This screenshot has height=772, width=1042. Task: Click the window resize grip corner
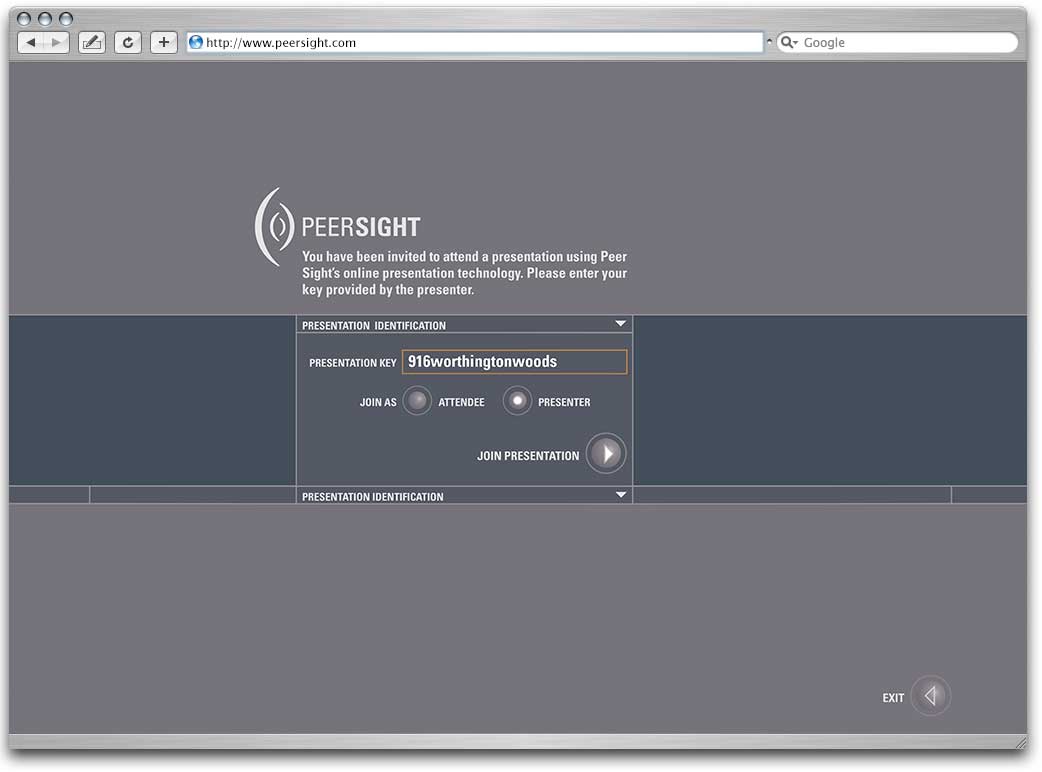(x=1021, y=742)
